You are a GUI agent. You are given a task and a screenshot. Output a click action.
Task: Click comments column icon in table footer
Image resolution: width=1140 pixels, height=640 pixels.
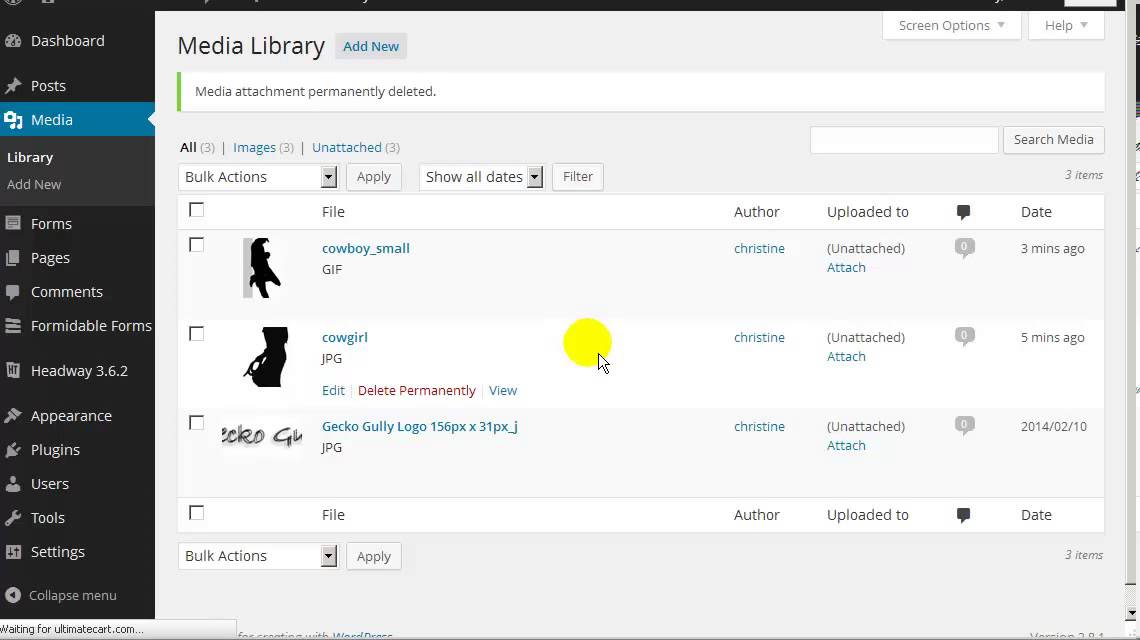963,515
